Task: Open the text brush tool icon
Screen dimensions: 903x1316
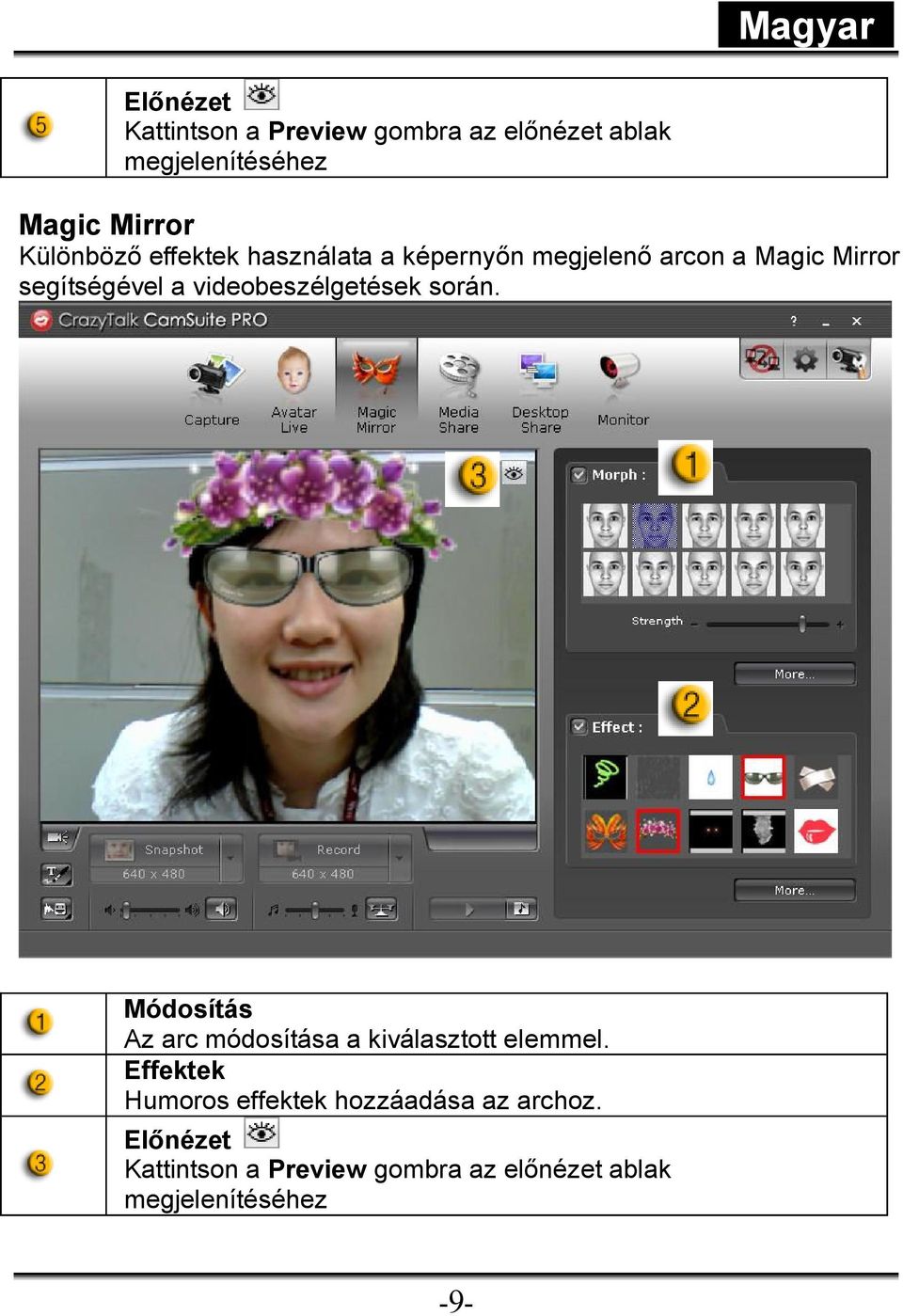Action: [57, 874]
